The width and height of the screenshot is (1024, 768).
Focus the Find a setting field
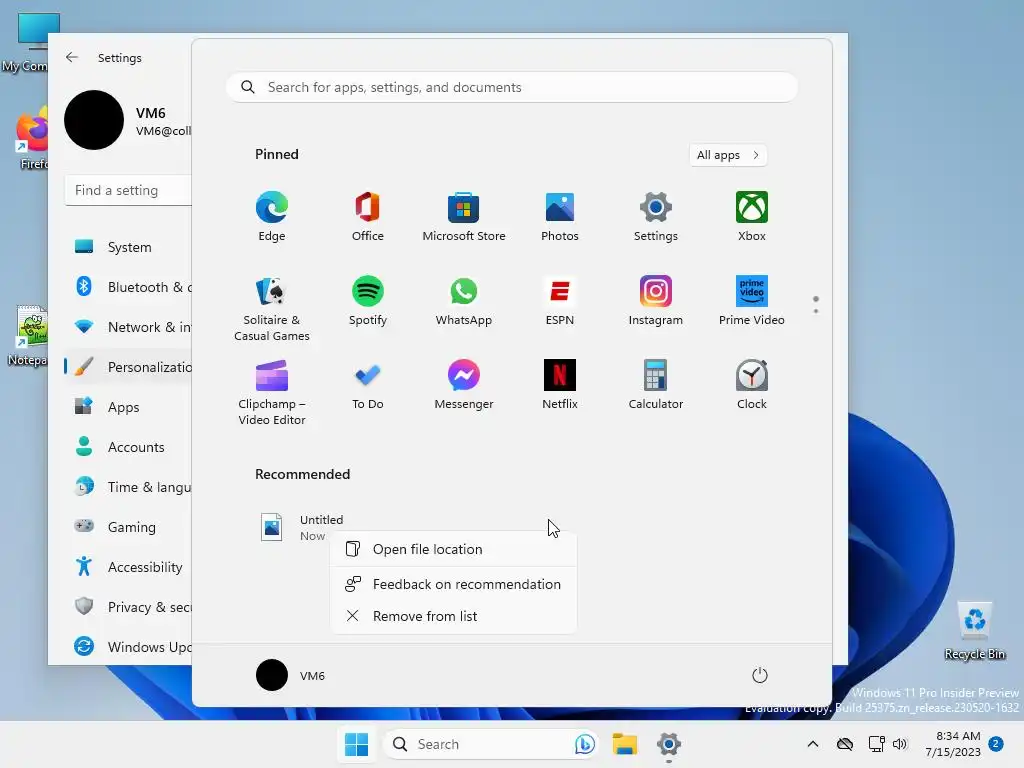point(128,190)
